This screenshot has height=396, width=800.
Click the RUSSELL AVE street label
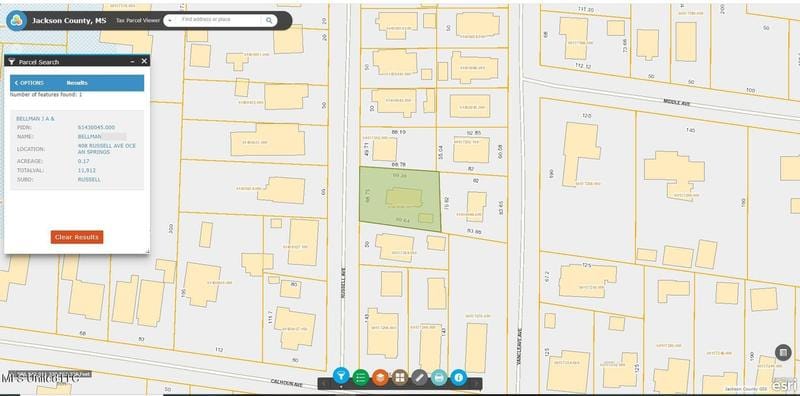(344, 283)
